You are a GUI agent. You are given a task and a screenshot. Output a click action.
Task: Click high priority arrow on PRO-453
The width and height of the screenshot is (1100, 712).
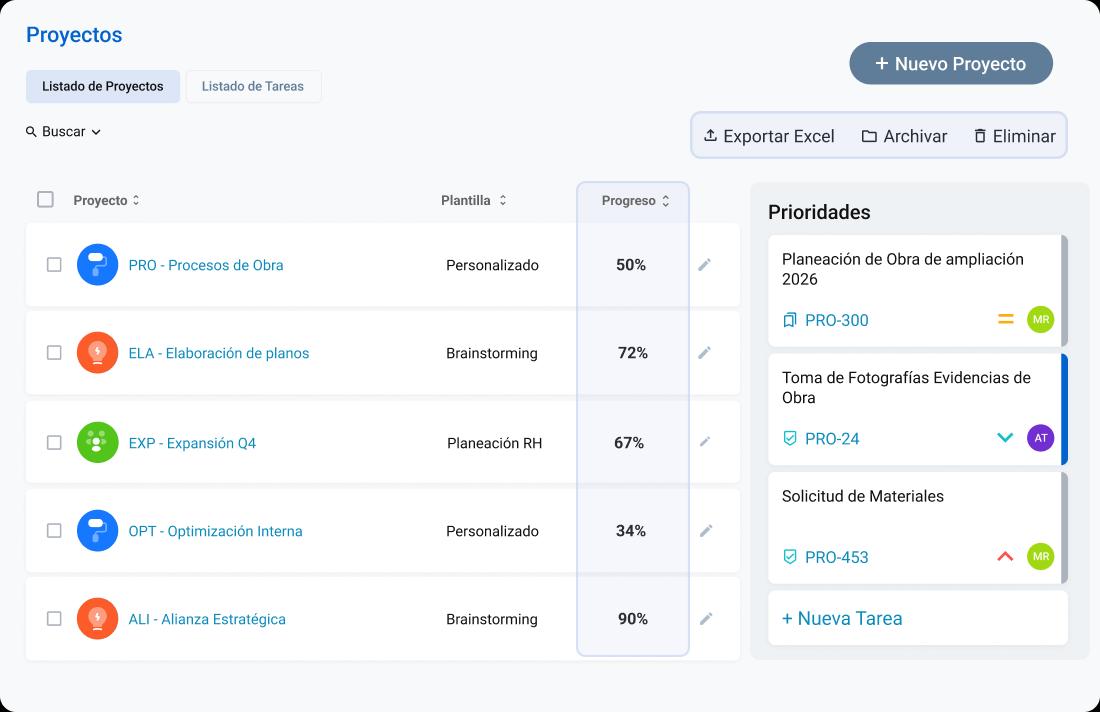(1005, 556)
